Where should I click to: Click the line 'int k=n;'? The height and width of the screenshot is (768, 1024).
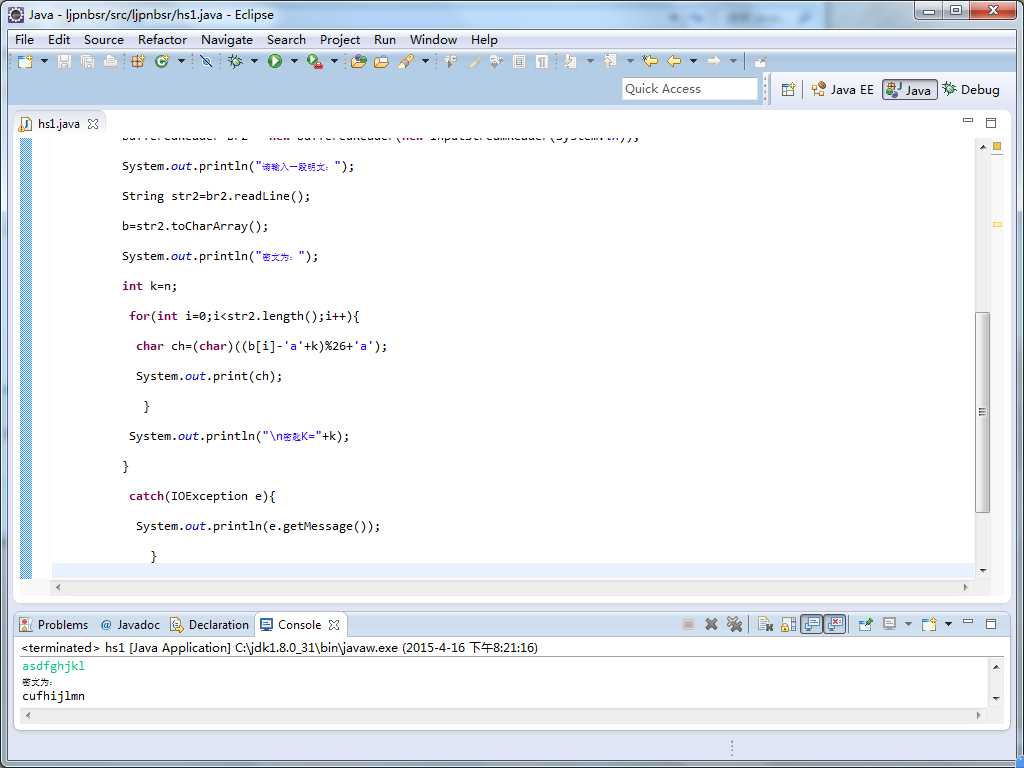tap(149, 286)
